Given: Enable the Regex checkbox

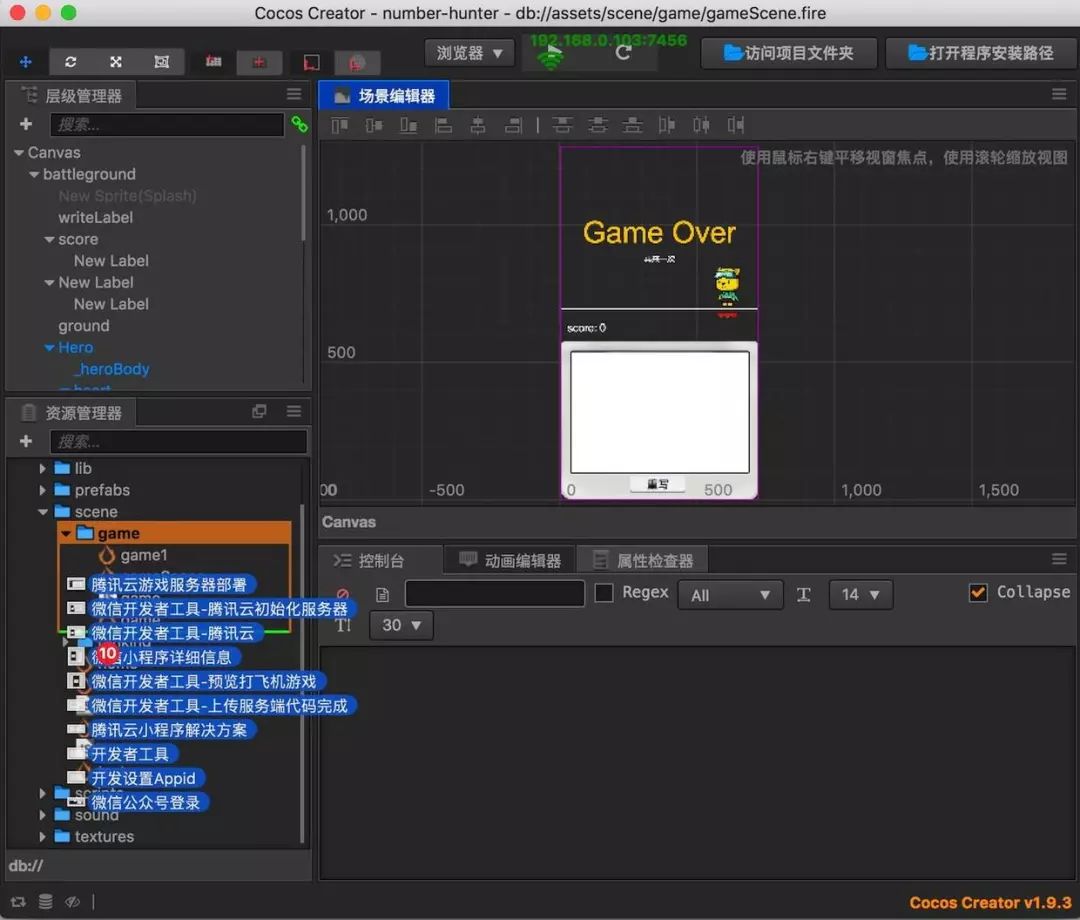Looking at the screenshot, I should (x=604, y=593).
